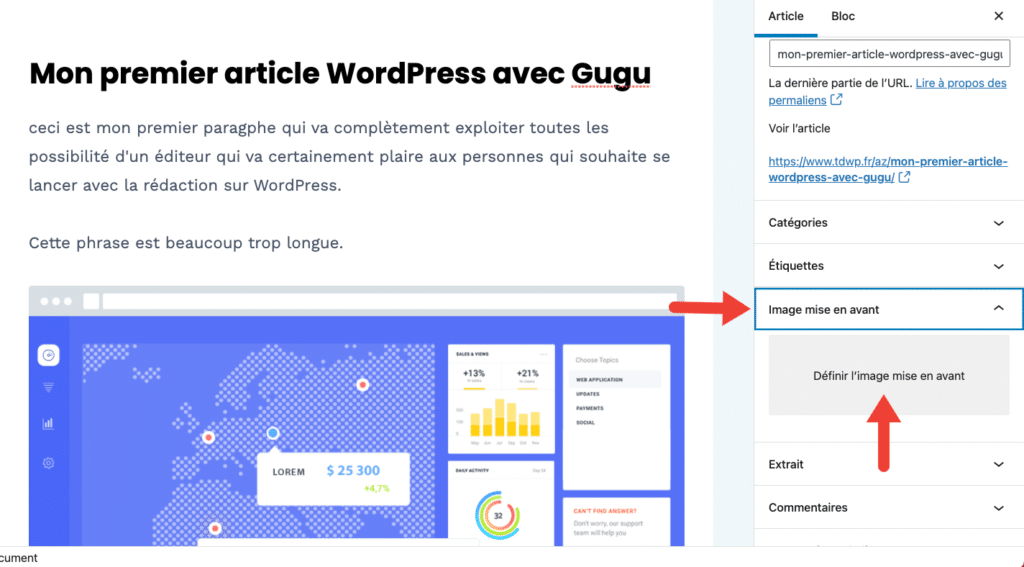Viewport: 1024px width, 567px height.
Task: Switch to the Article tab
Action: coord(786,16)
